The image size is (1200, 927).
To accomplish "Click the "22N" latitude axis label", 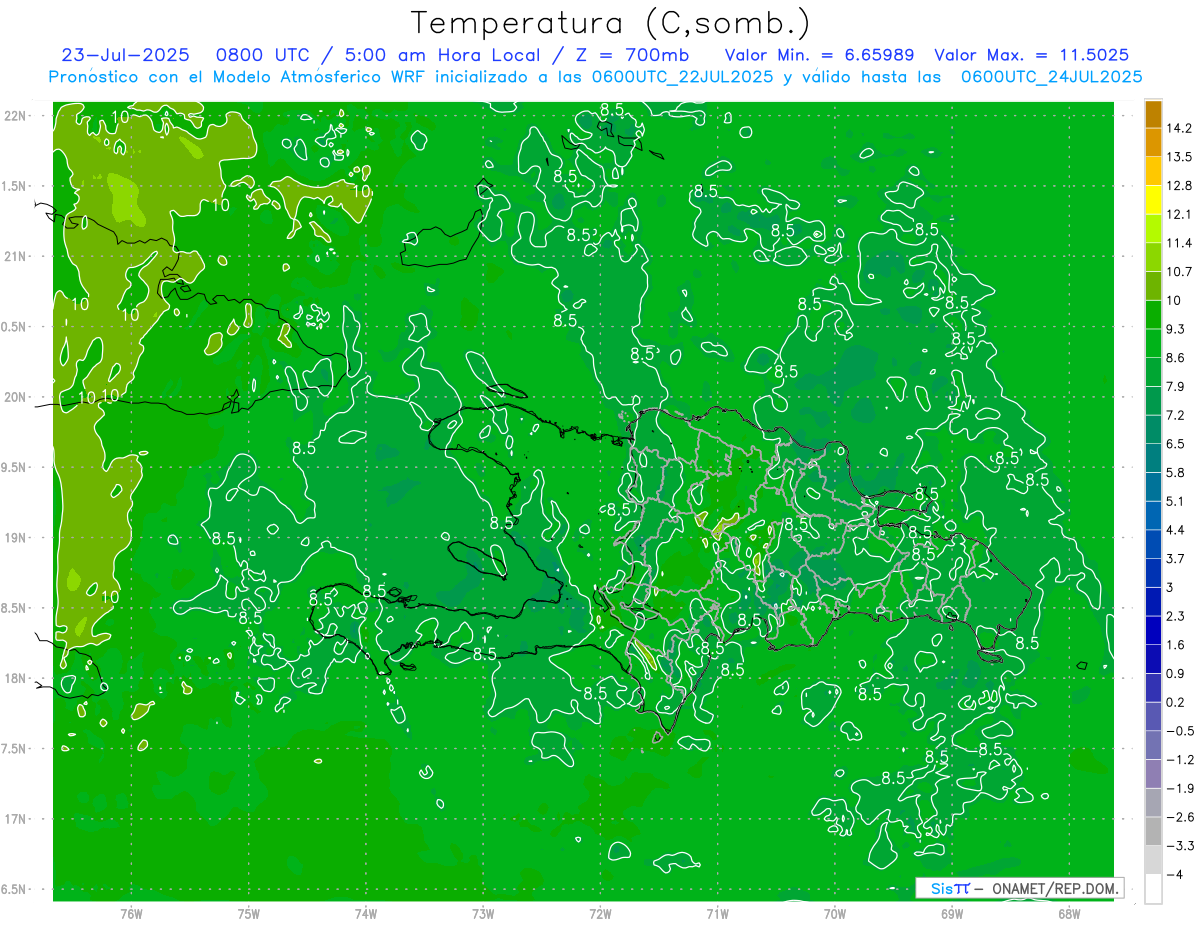I will (x=14, y=115).
